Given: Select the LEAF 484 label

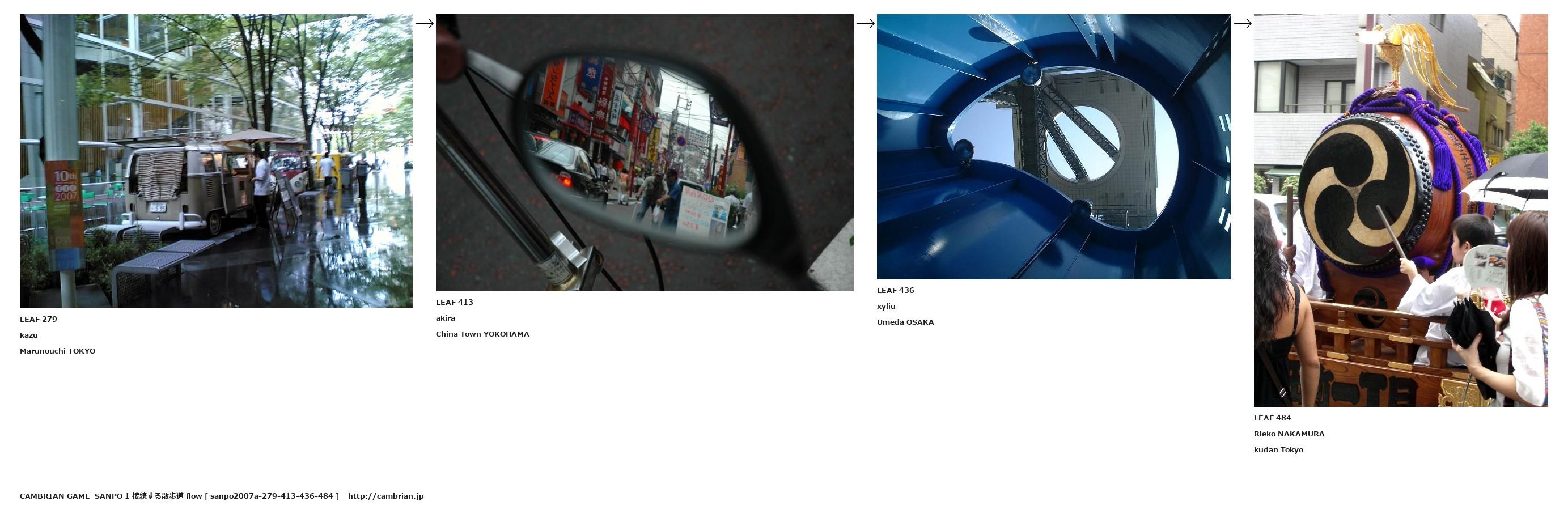Looking at the screenshot, I should pos(1272,418).
